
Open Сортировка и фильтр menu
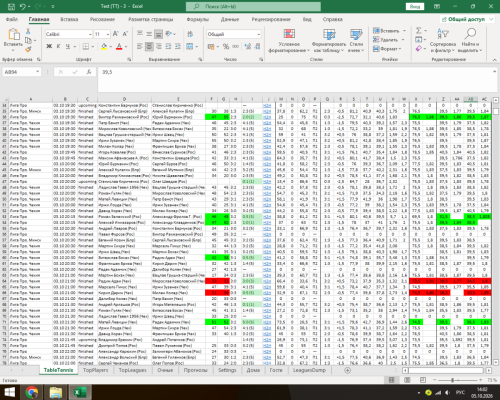click(x=443, y=41)
